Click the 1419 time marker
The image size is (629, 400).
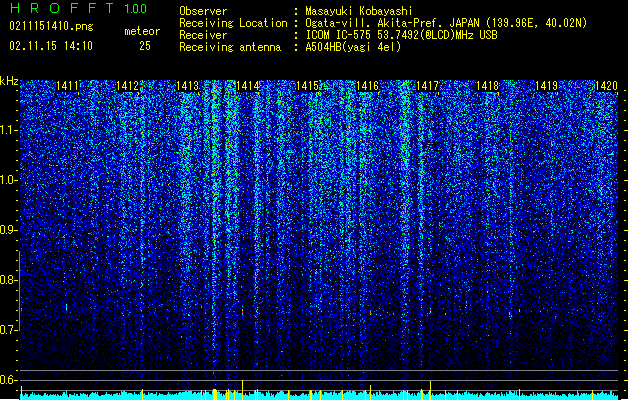(x=547, y=86)
